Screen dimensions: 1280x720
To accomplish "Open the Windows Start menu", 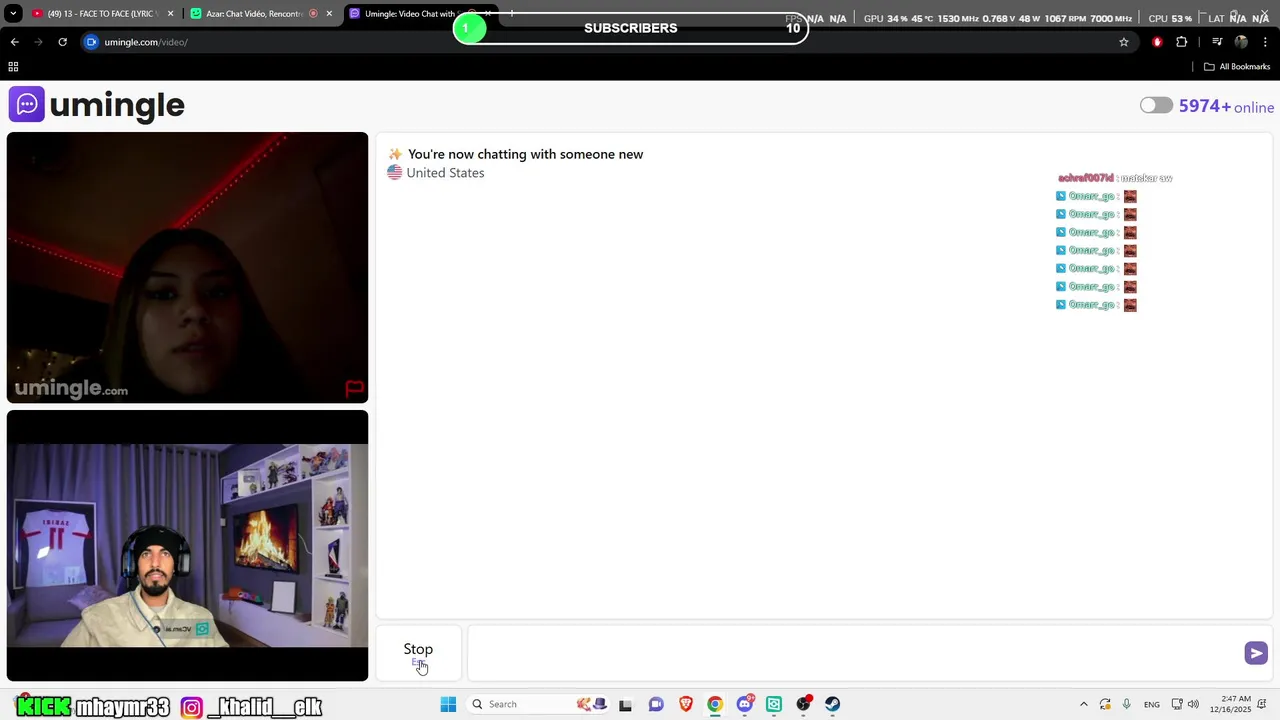I will click(448, 704).
